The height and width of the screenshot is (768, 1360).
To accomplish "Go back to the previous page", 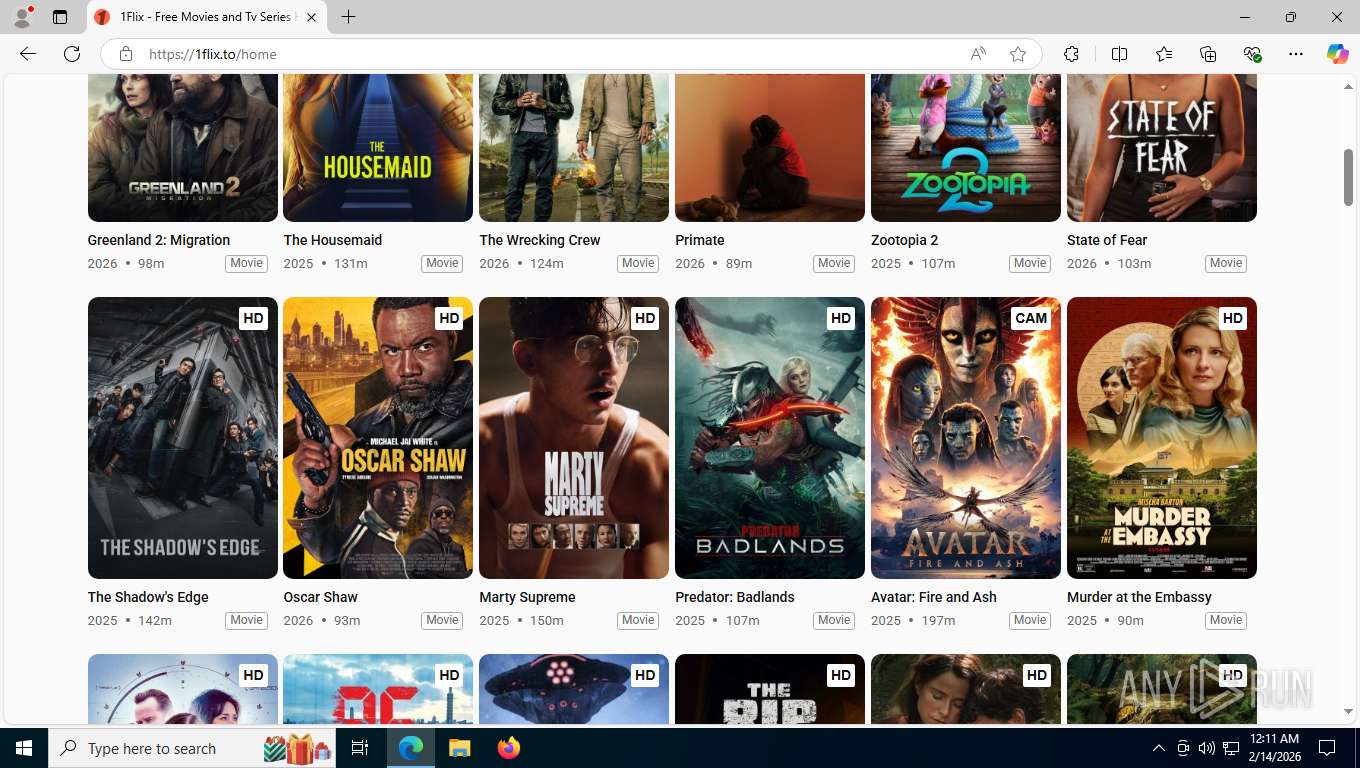I will coord(28,54).
